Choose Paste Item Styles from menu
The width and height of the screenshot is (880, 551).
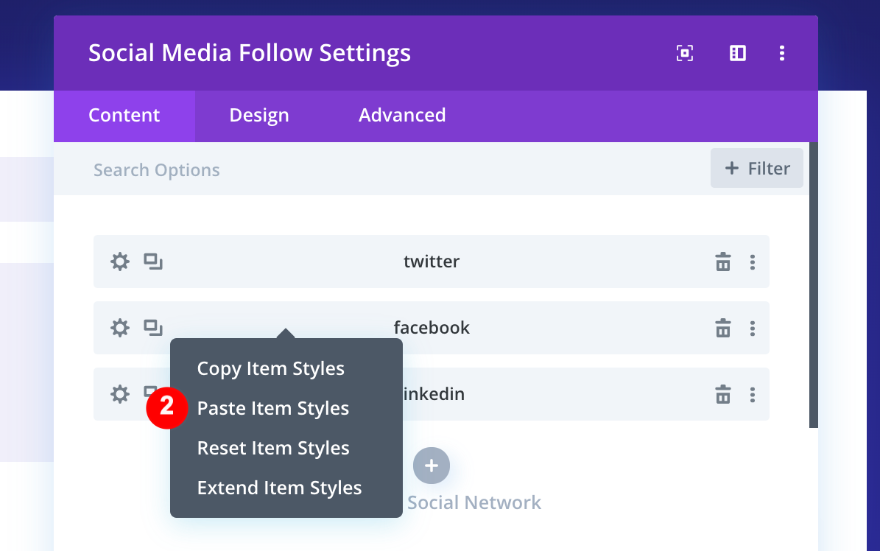pyautogui.click(x=273, y=408)
